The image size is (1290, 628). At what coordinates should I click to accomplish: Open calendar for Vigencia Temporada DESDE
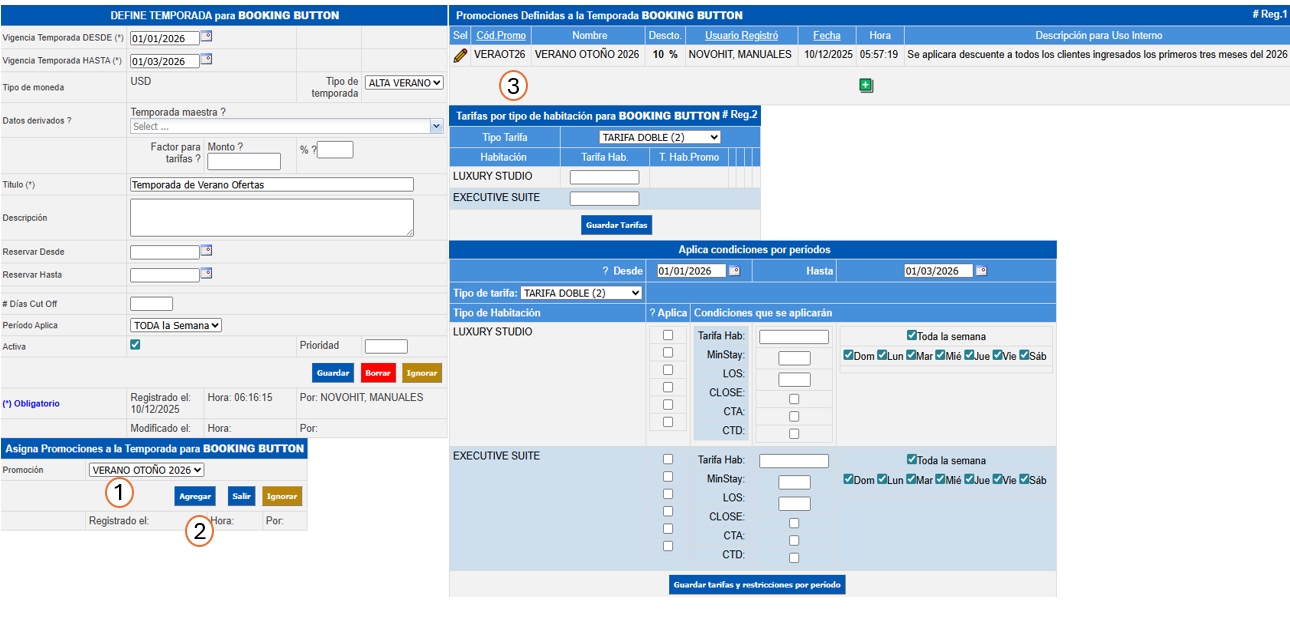pyautogui.click(x=206, y=36)
